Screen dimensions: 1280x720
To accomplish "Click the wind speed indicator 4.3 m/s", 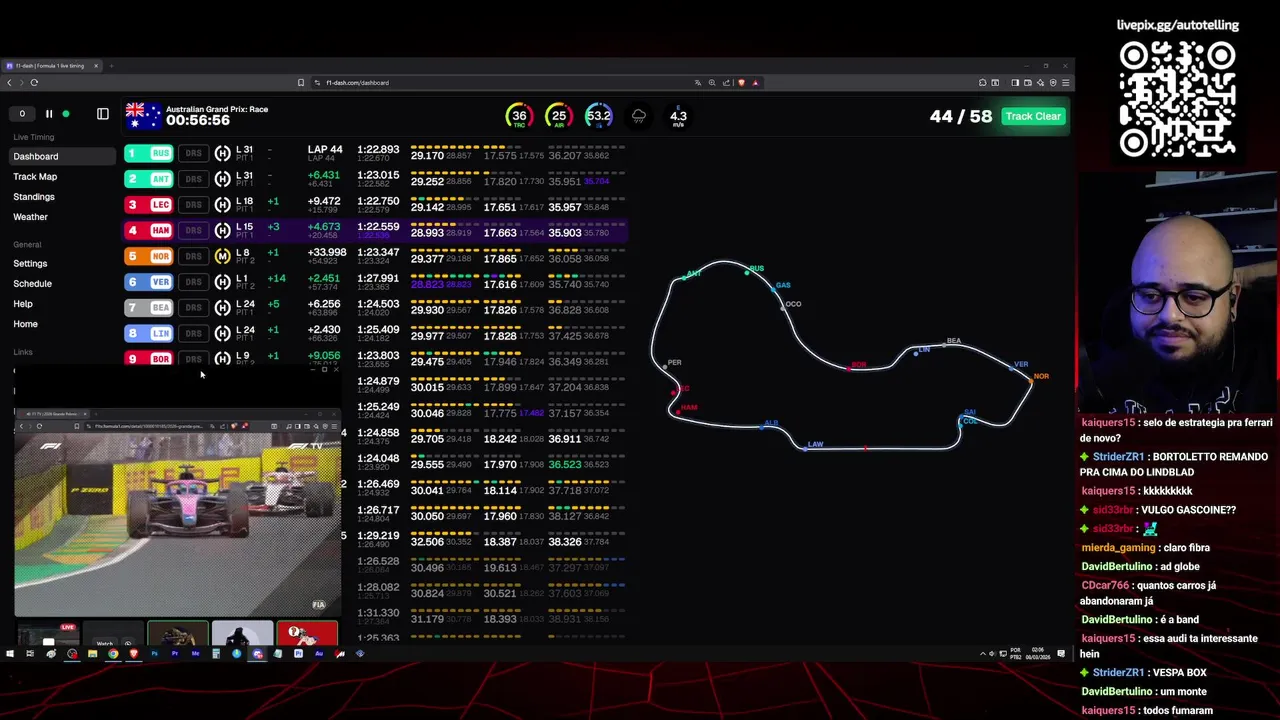I will (678, 116).
